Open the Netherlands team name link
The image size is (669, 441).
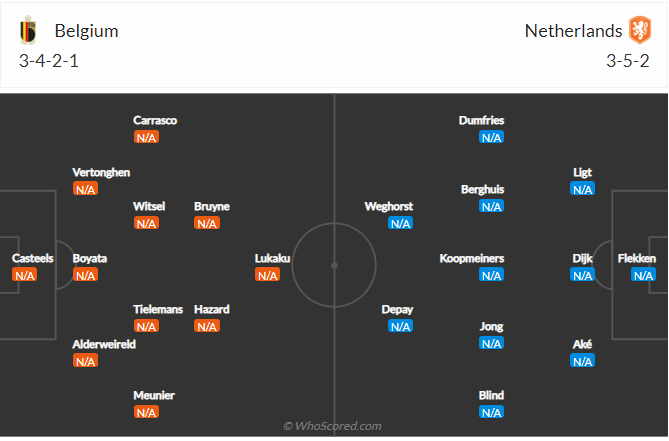(573, 31)
